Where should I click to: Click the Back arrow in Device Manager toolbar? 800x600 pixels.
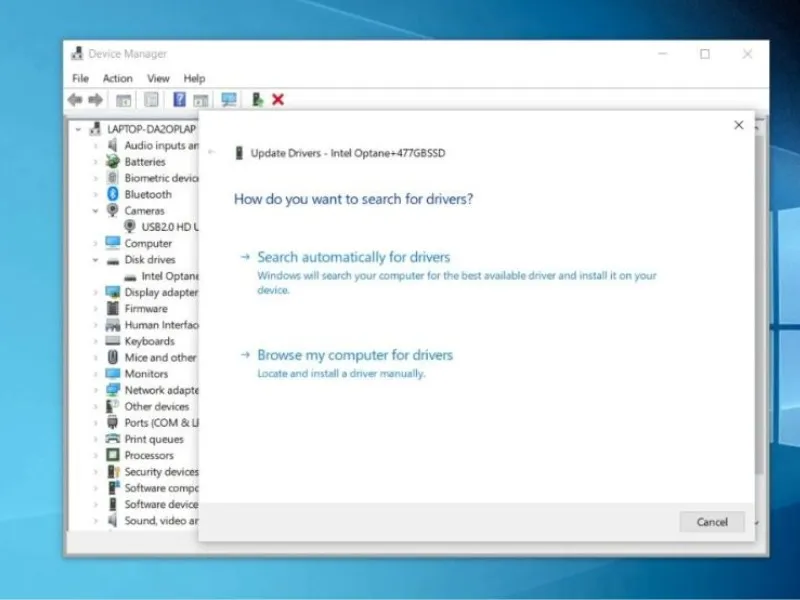75,100
